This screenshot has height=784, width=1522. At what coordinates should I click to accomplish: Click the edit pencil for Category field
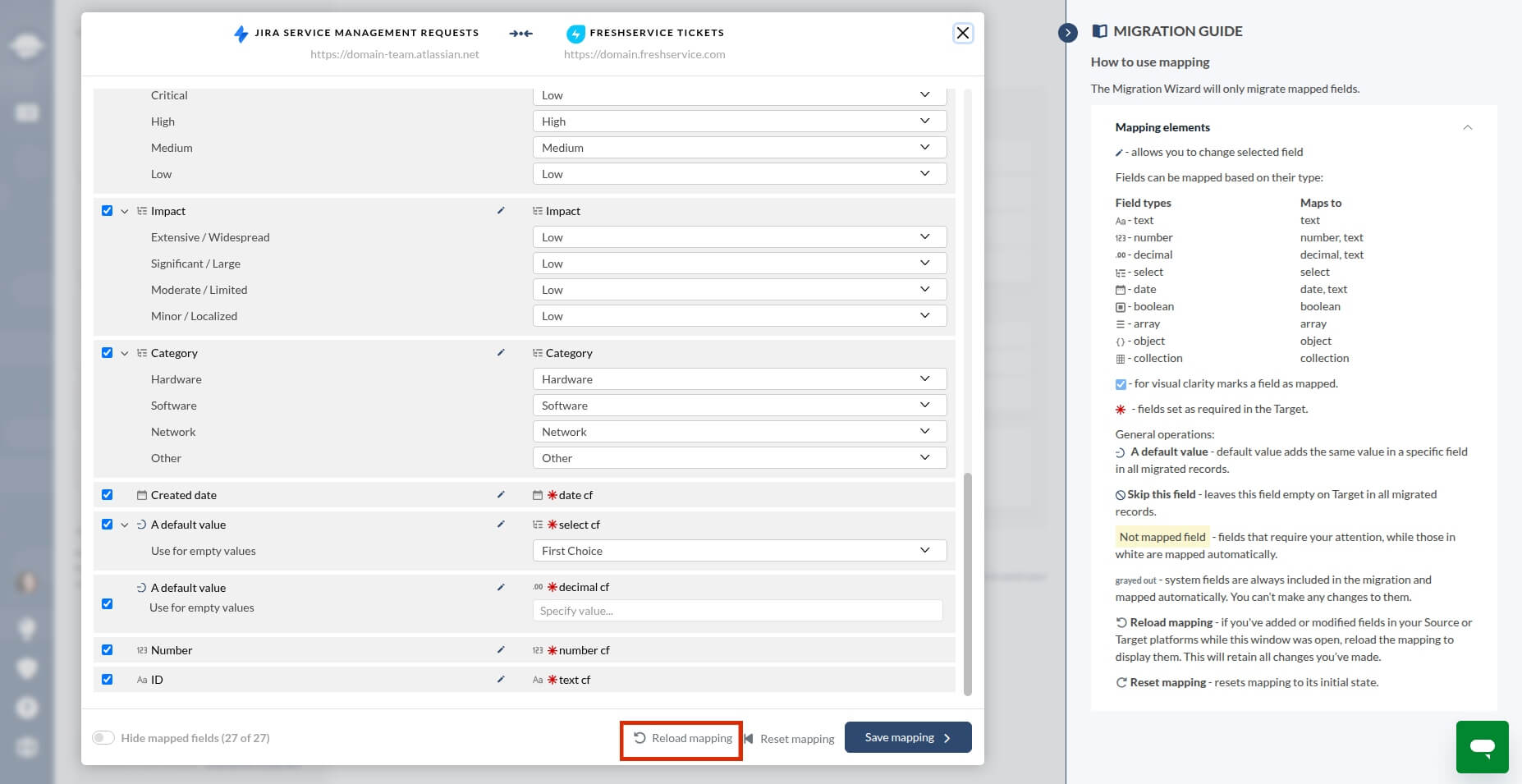click(x=501, y=353)
